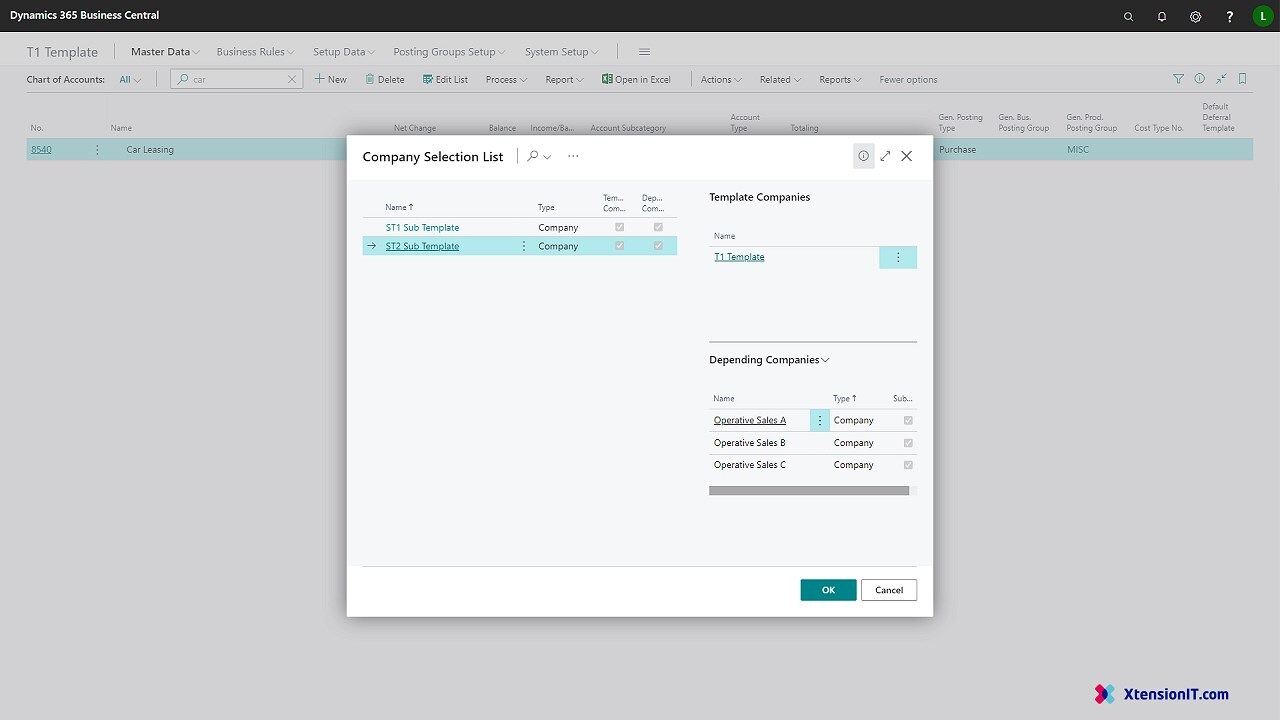Open the Chart of Accounts All filter
The image size is (1280, 720).
[130, 80]
